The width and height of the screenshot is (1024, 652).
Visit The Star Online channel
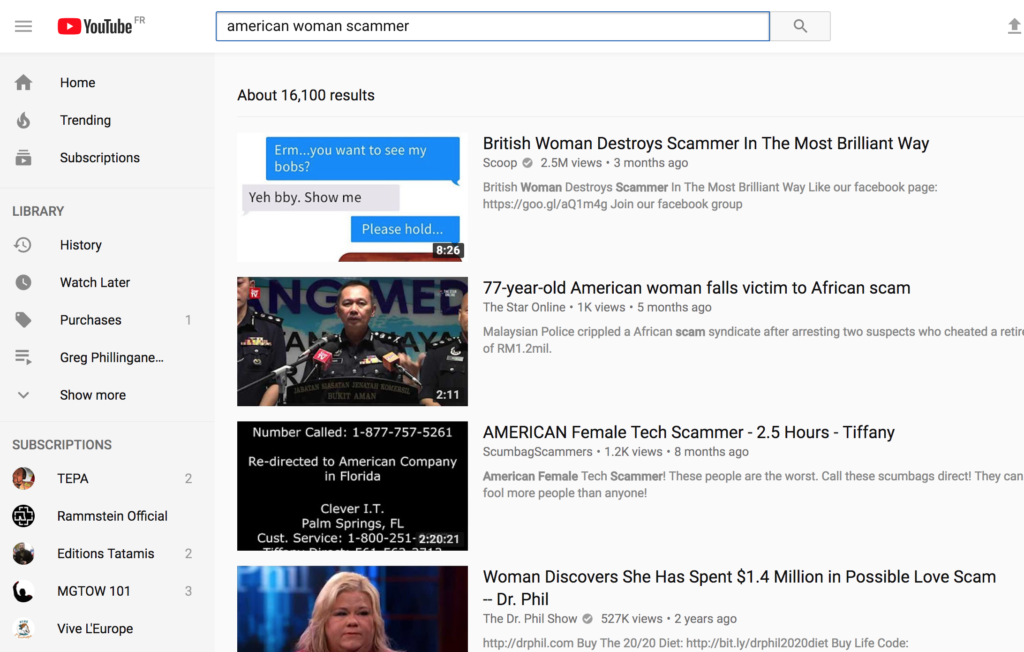(x=524, y=307)
